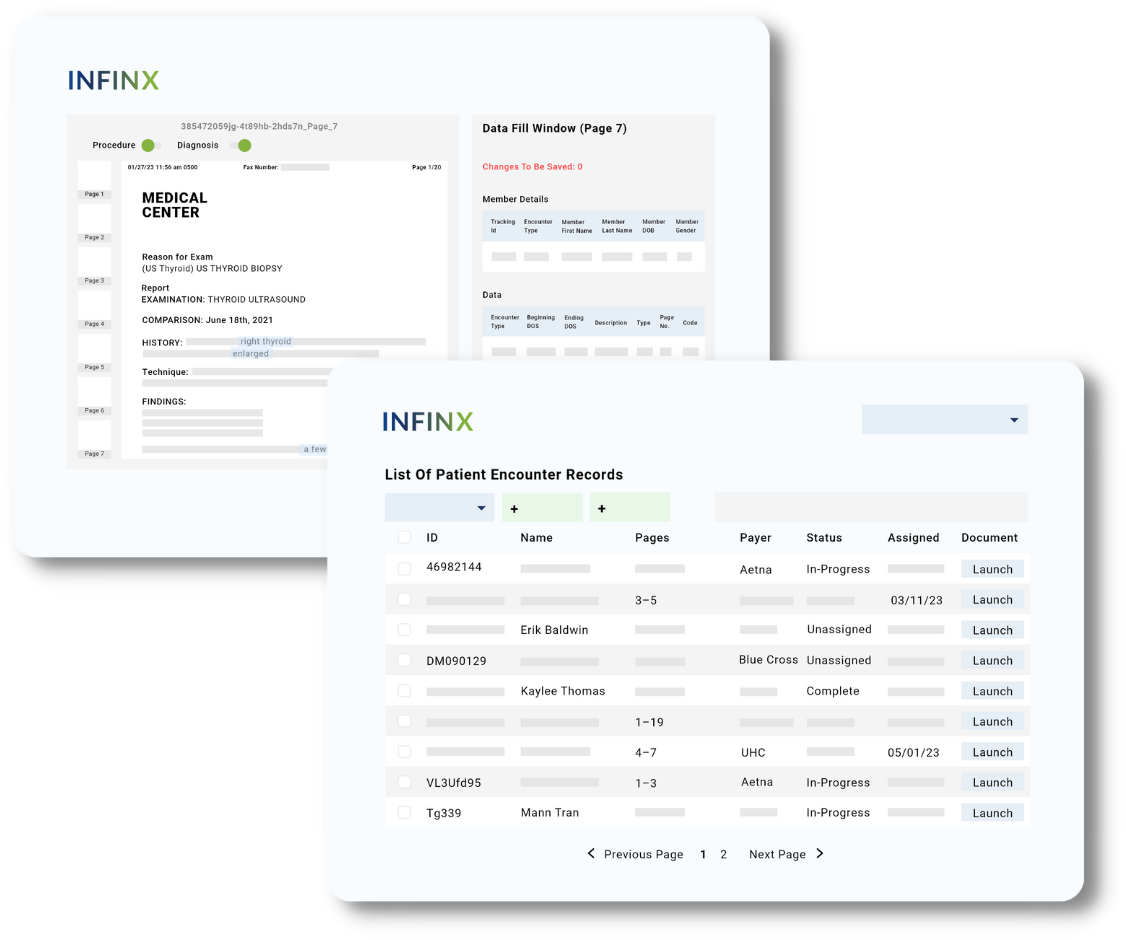Click the first green plus button

pyautogui.click(x=542, y=508)
